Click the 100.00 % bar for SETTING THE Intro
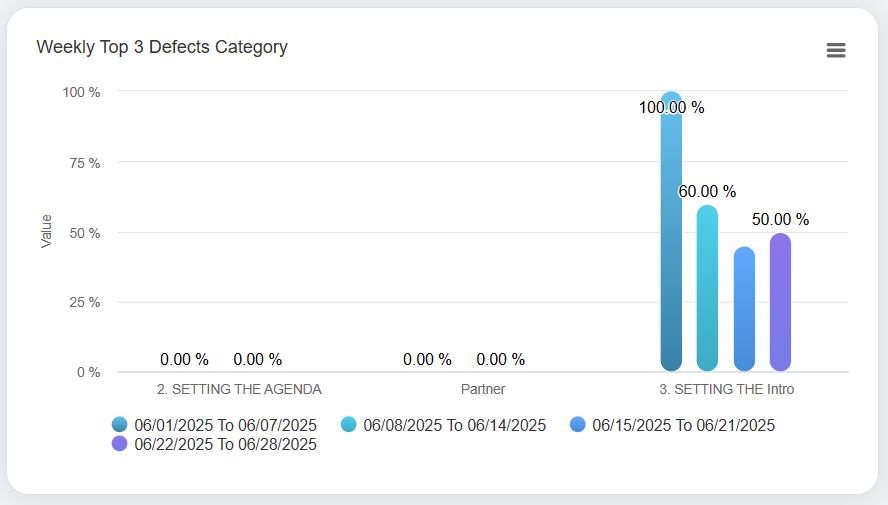 tap(671, 240)
